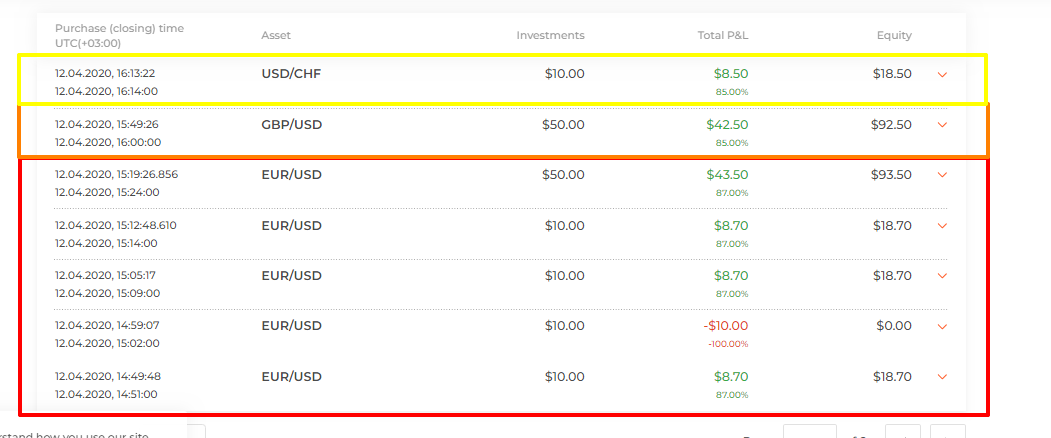Click the Investments column header
Screen dimensions: 1051x438
550,36
